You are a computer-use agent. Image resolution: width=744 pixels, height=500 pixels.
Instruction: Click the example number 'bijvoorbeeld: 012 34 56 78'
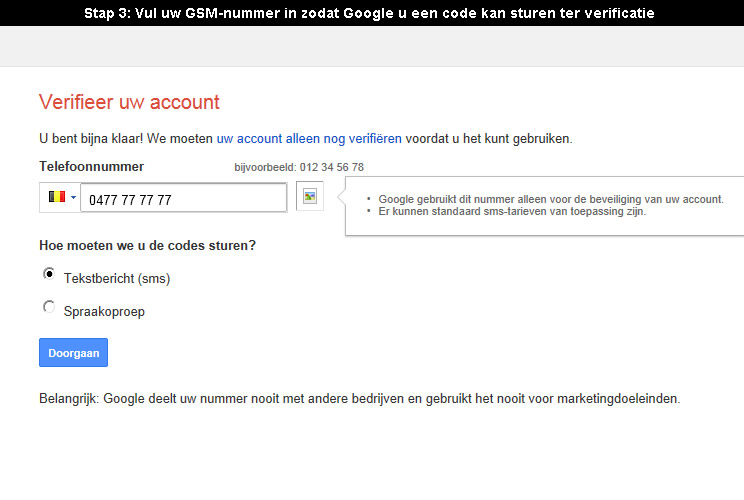point(299,167)
